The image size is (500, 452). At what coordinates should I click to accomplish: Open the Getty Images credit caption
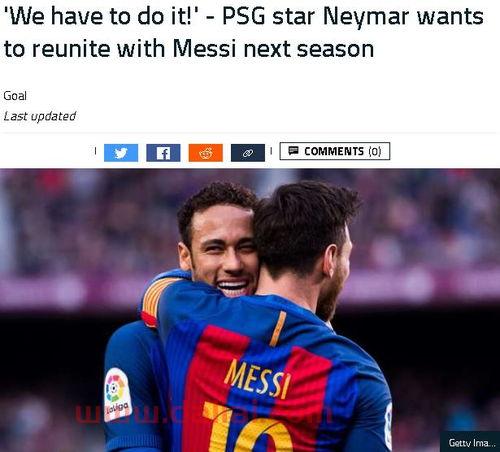click(470, 442)
